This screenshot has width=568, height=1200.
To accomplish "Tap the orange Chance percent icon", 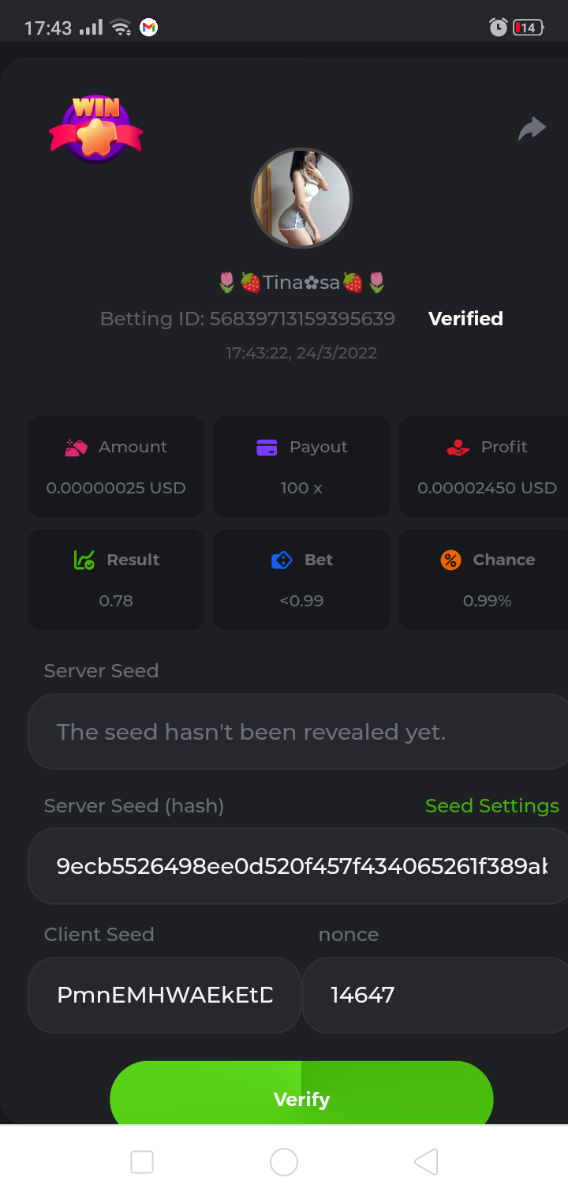I will point(451,560).
